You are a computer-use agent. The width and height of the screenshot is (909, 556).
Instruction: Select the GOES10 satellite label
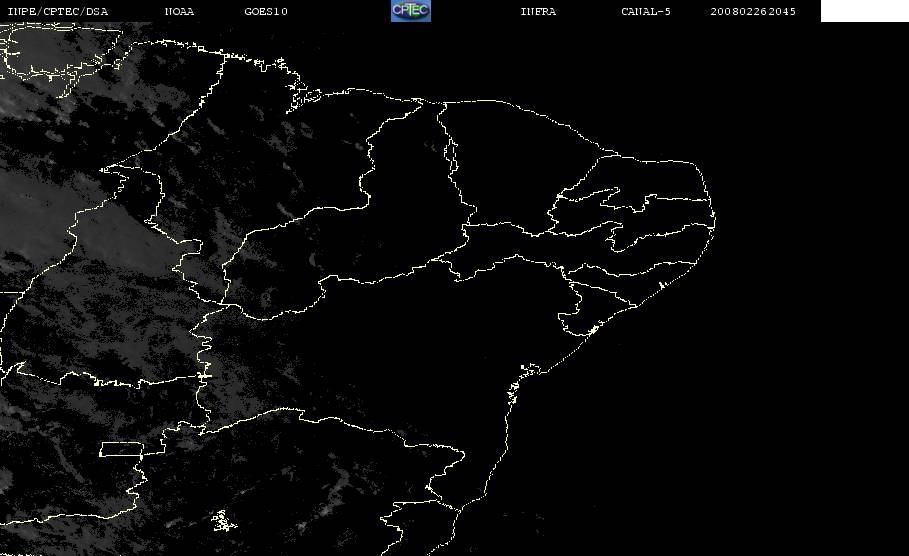(266, 11)
